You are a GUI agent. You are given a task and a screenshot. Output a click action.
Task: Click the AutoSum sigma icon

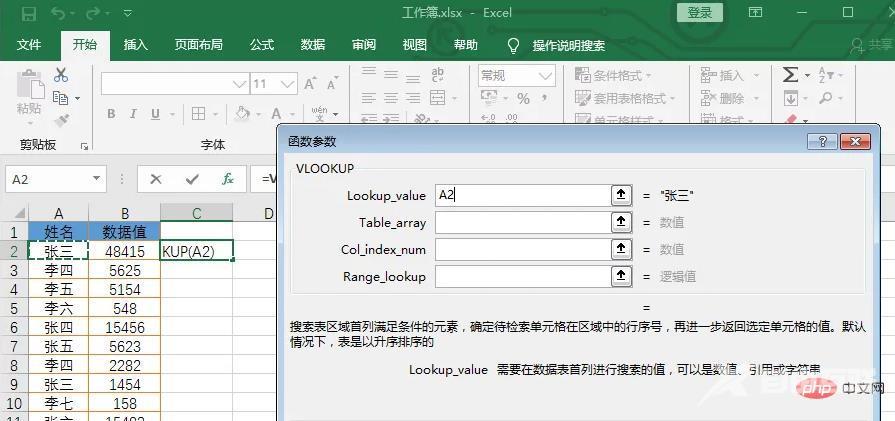pos(790,75)
